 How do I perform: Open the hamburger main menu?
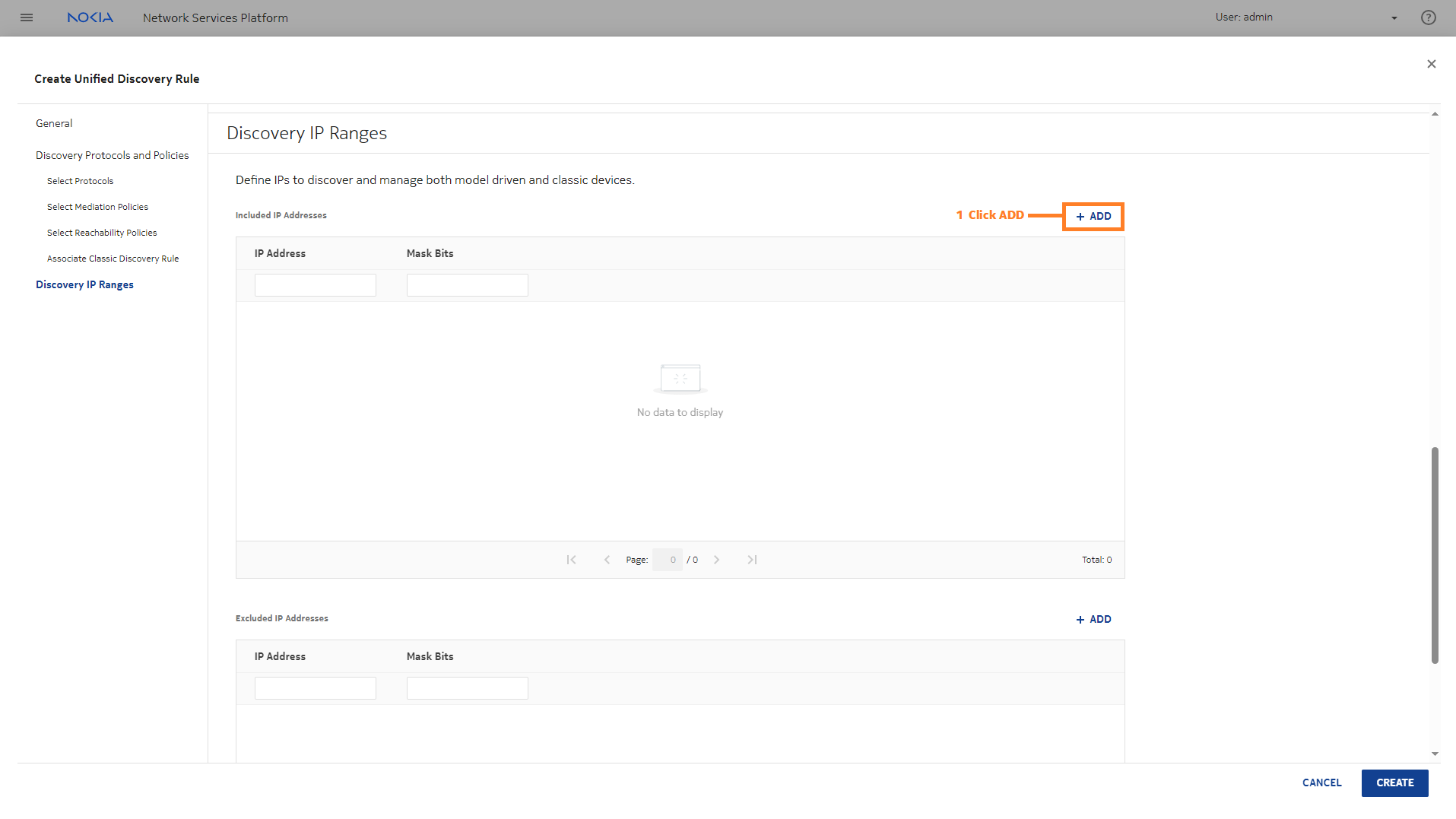(x=27, y=17)
